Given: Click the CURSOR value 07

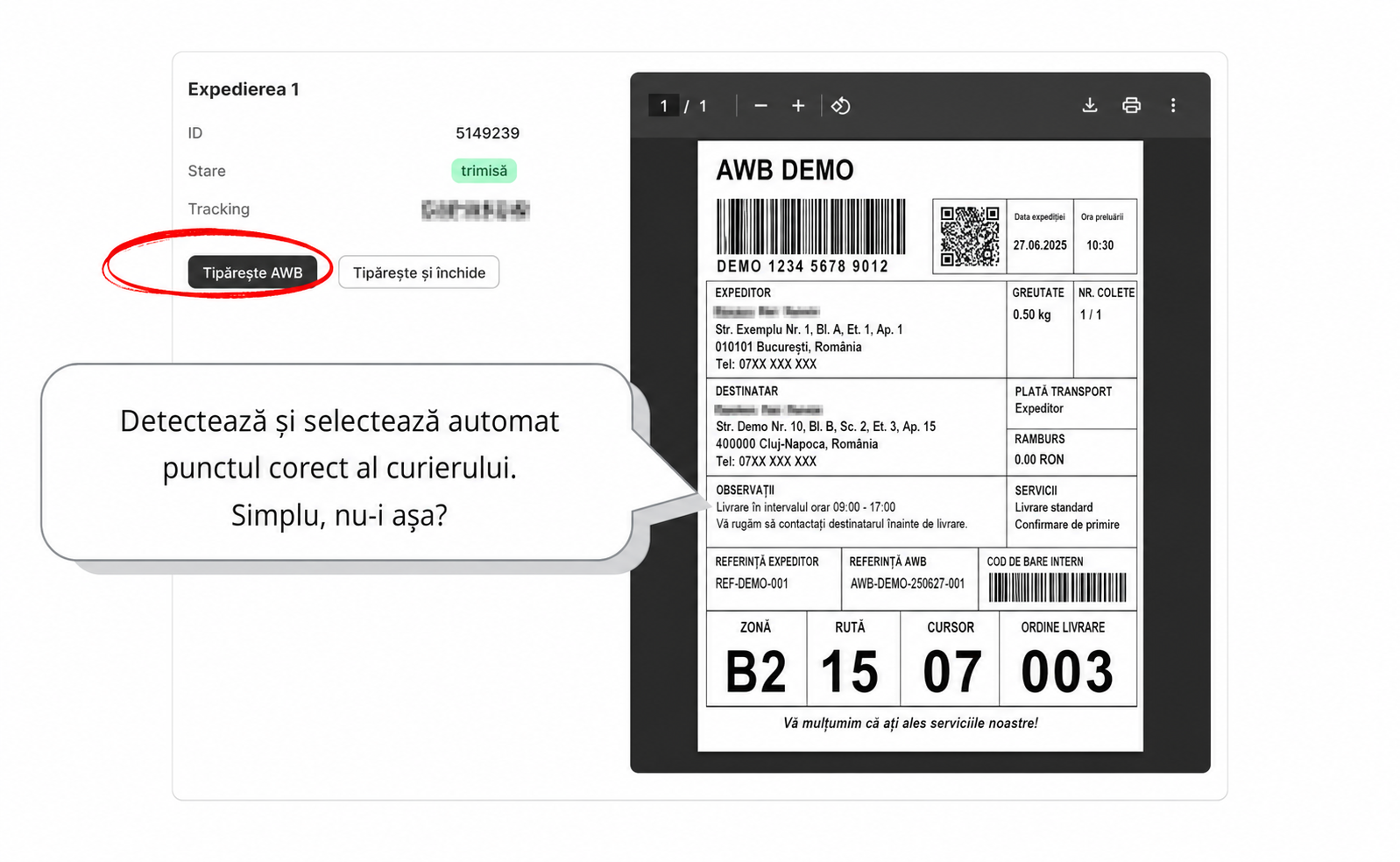Looking at the screenshot, I should click(x=951, y=672).
